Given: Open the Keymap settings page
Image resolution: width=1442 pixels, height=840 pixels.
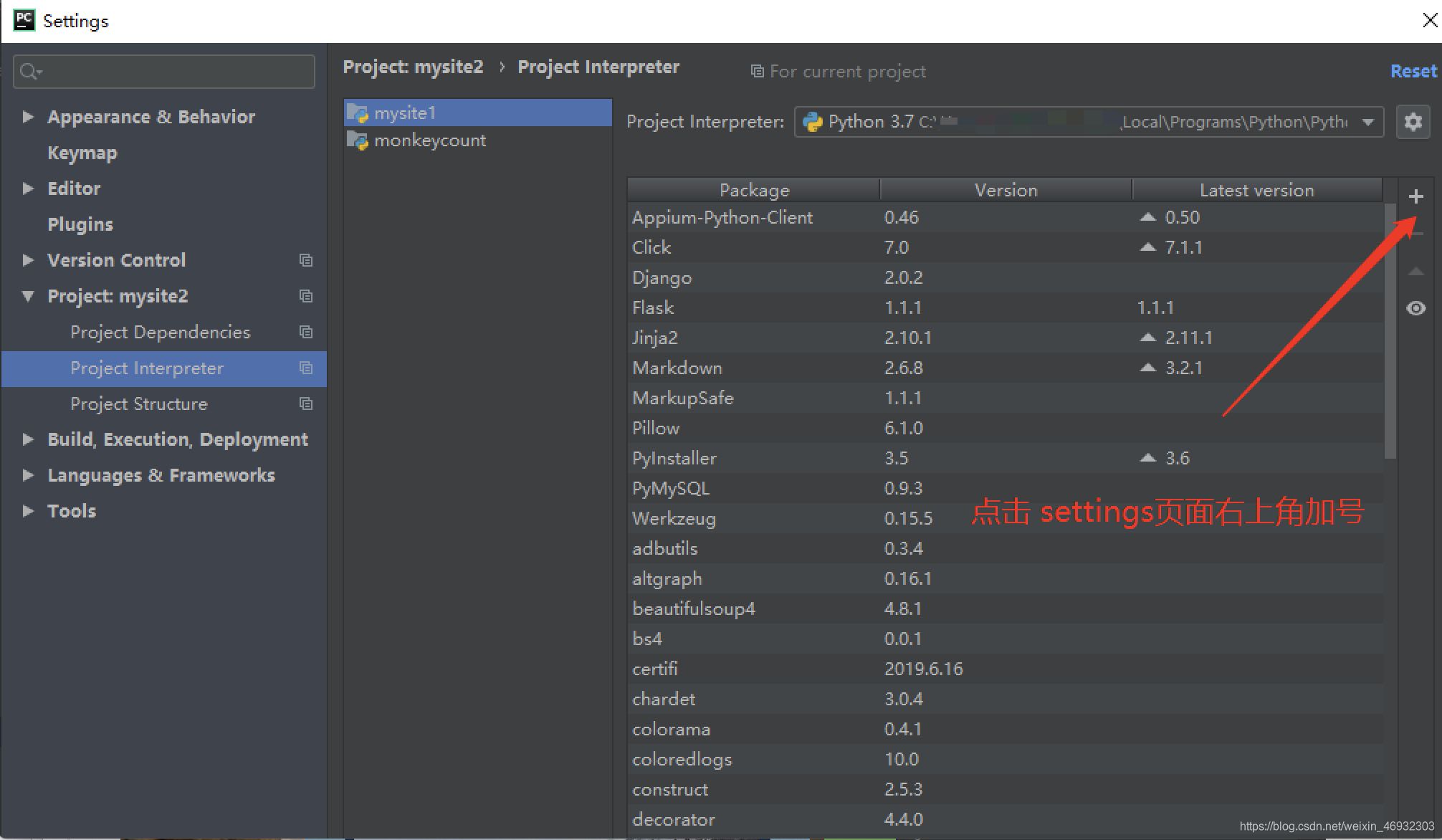Looking at the screenshot, I should pyautogui.click(x=82, y=153).
